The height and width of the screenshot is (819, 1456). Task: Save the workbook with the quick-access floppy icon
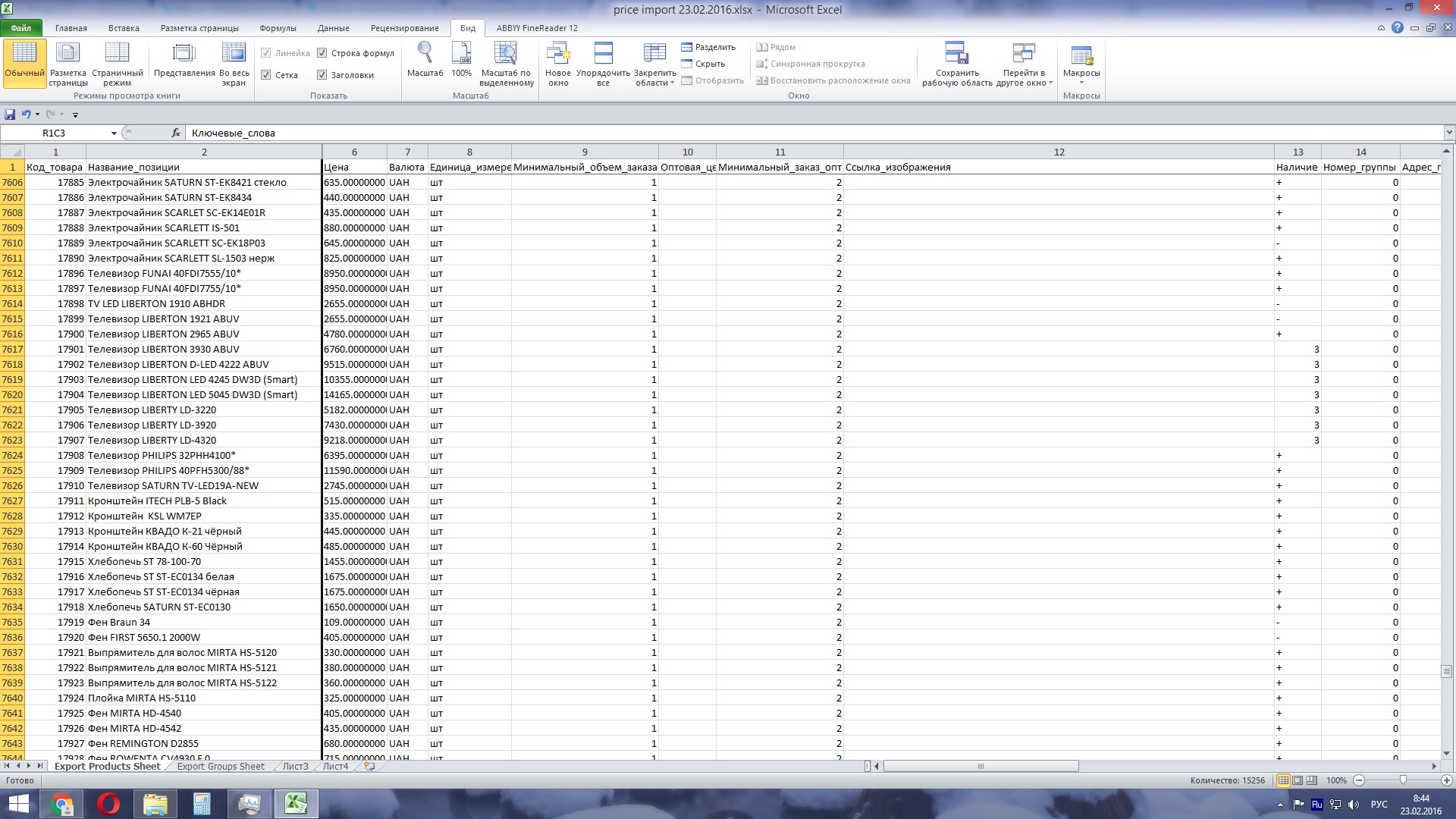click(10, 115)
